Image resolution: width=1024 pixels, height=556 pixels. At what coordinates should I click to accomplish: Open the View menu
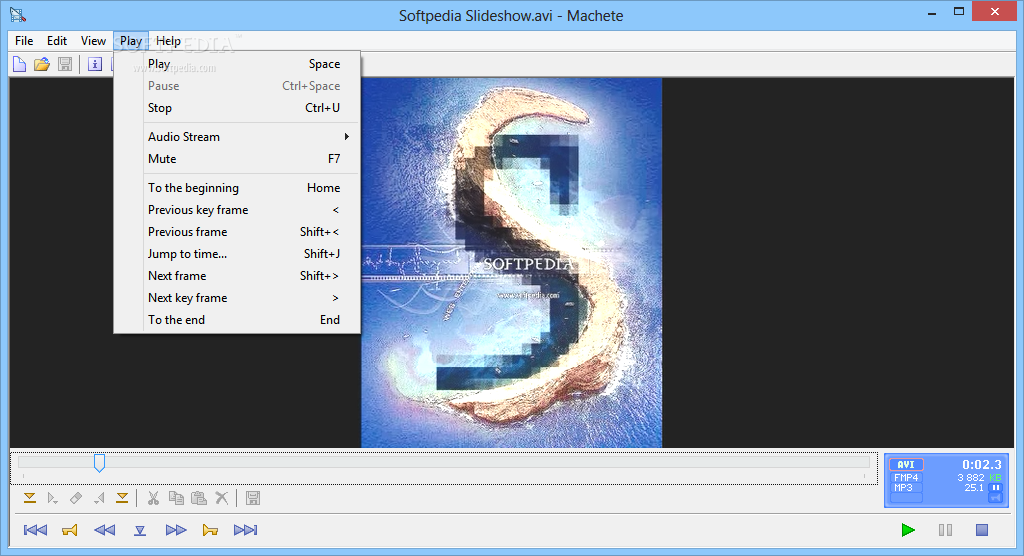[x=93, y=41]
